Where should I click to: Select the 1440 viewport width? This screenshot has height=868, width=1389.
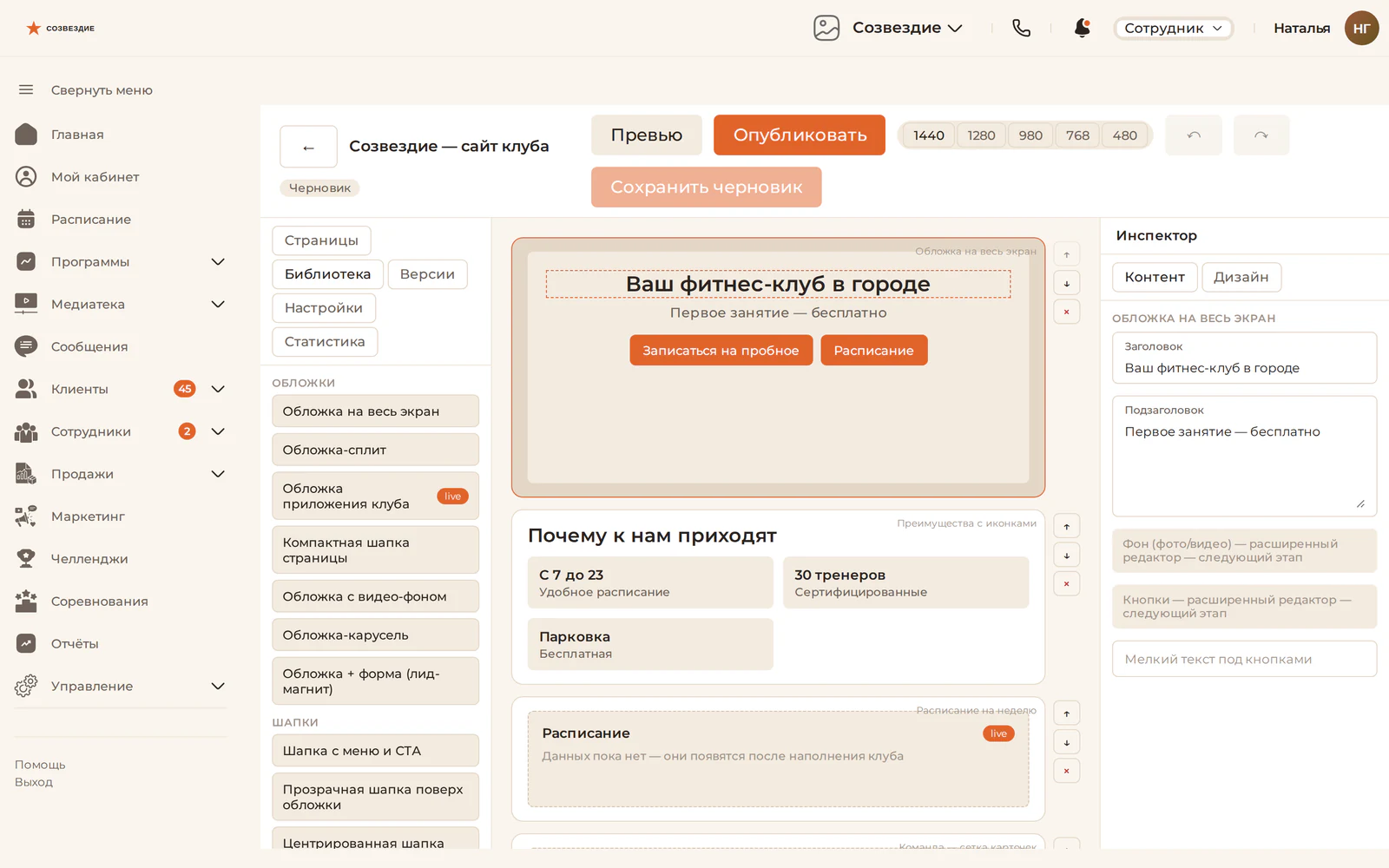[929, 135]
